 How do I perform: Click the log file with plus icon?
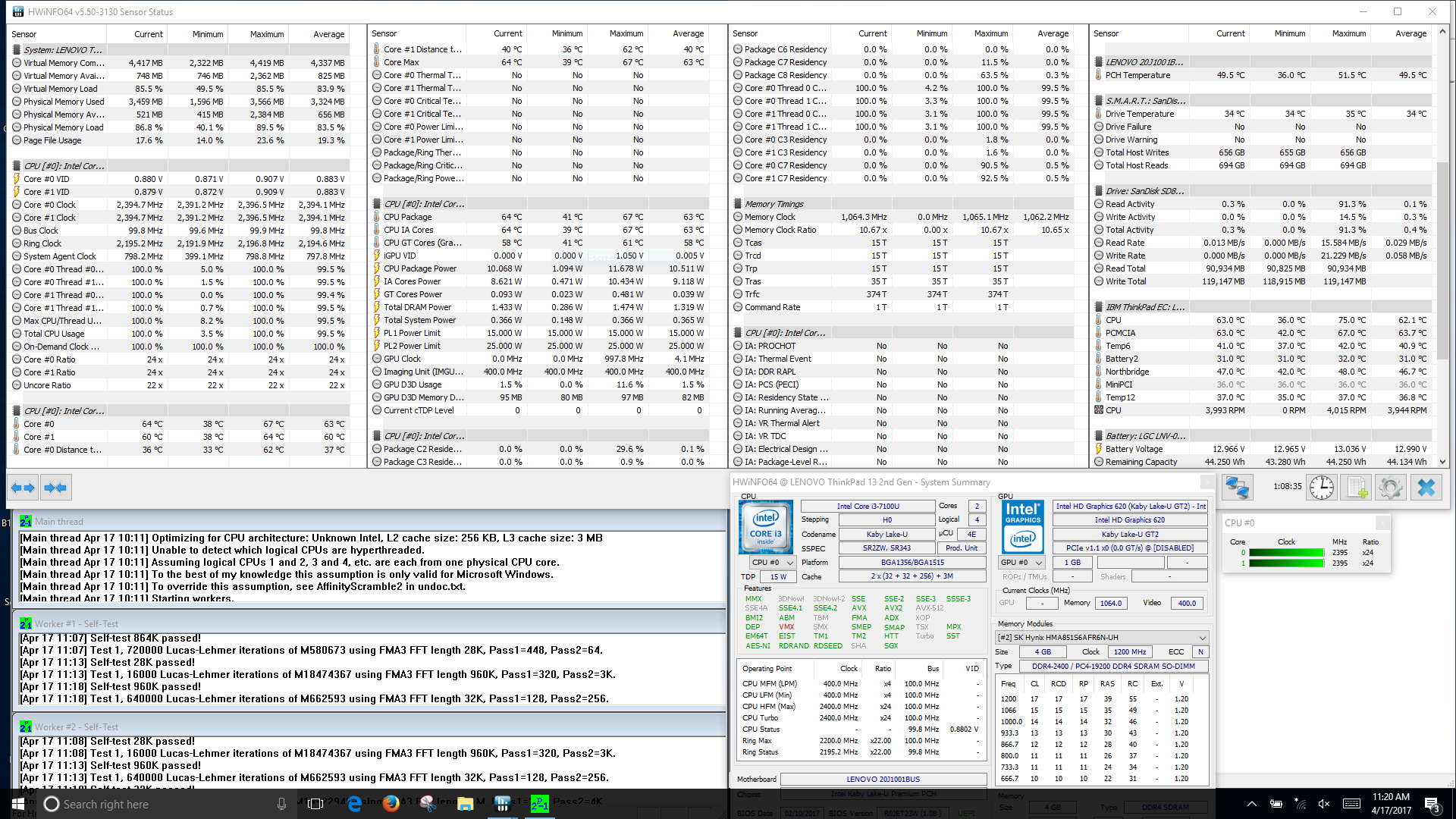[1356, 488]
